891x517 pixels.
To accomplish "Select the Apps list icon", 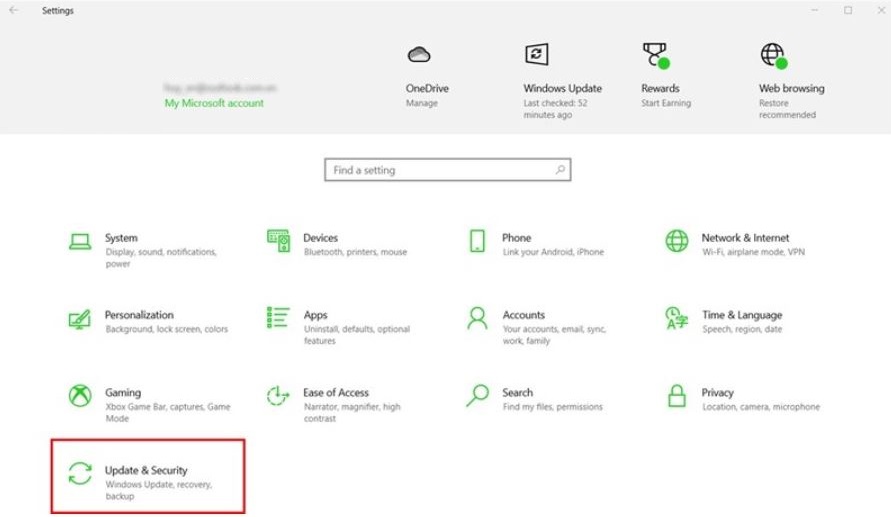I will click(278, 318).
